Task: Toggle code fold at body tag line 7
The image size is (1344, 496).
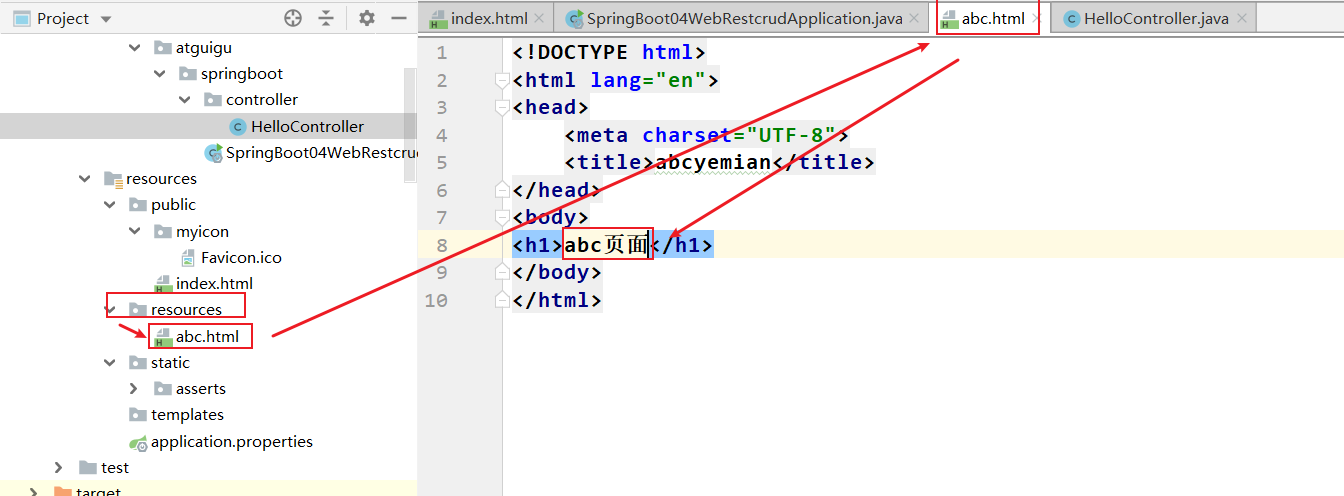Action: [503, 217]
